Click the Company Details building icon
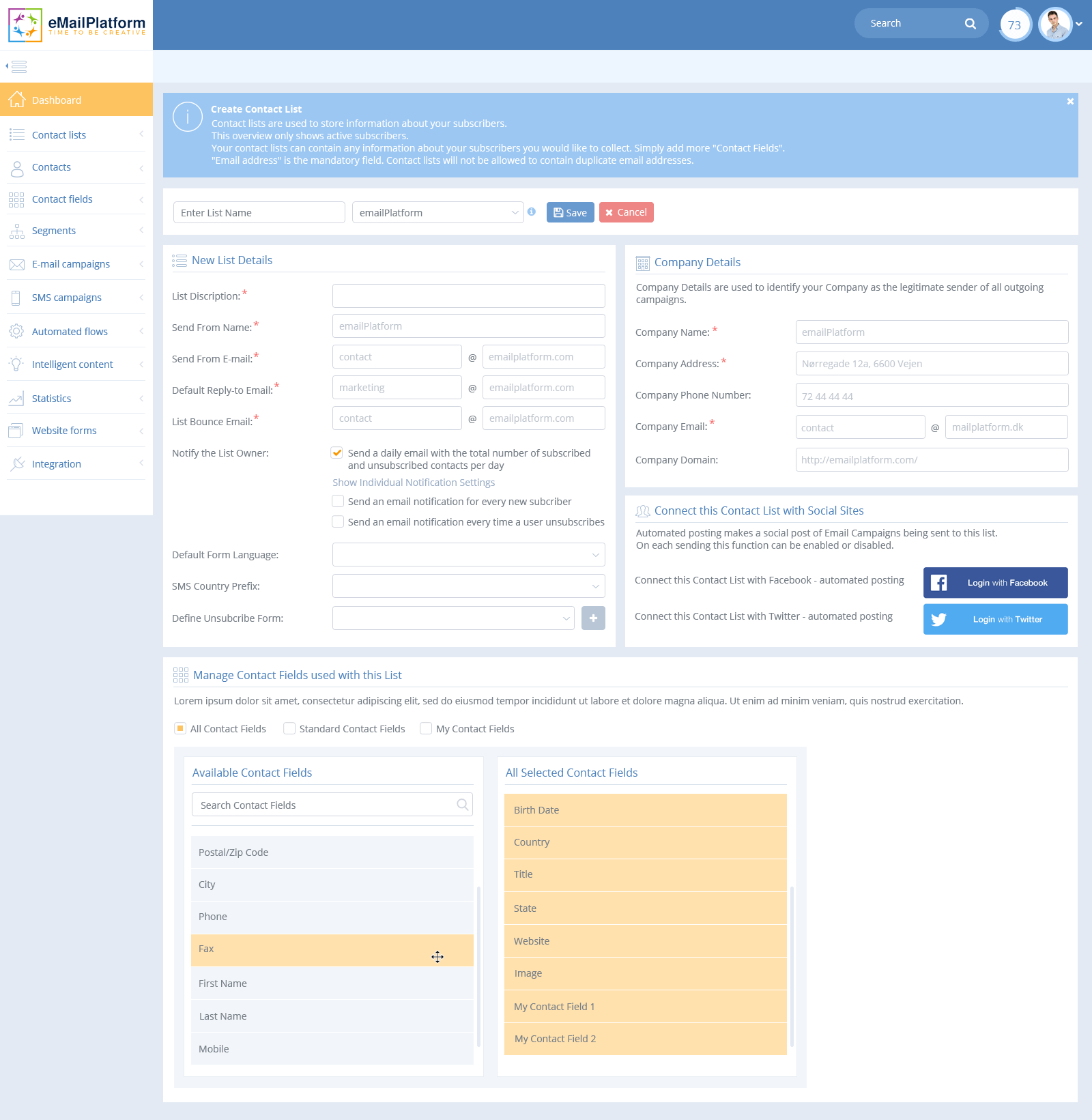This screenshot has height=1120, width=1092. point(643,263)
